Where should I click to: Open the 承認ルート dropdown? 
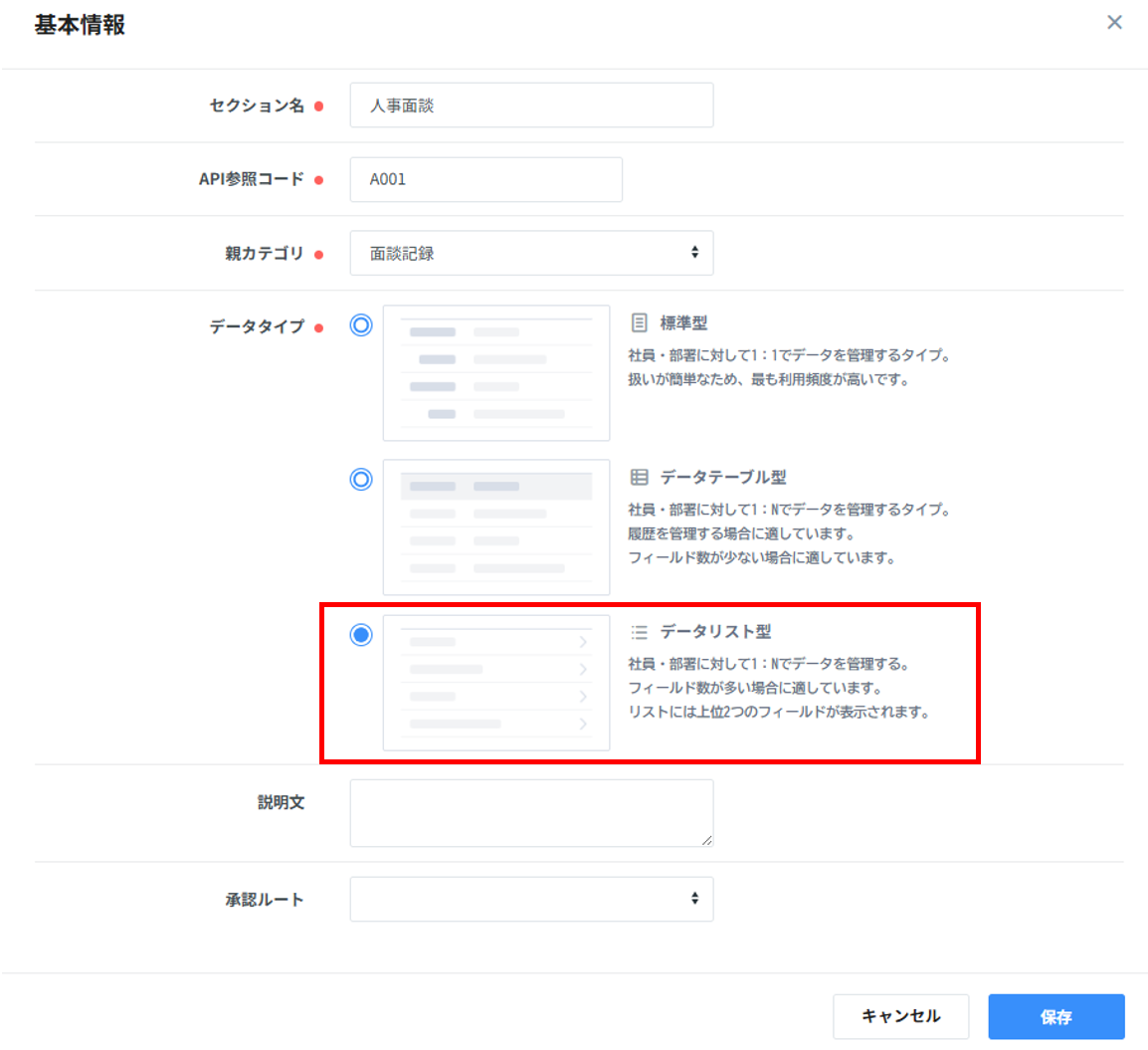[x=531, y=899]
